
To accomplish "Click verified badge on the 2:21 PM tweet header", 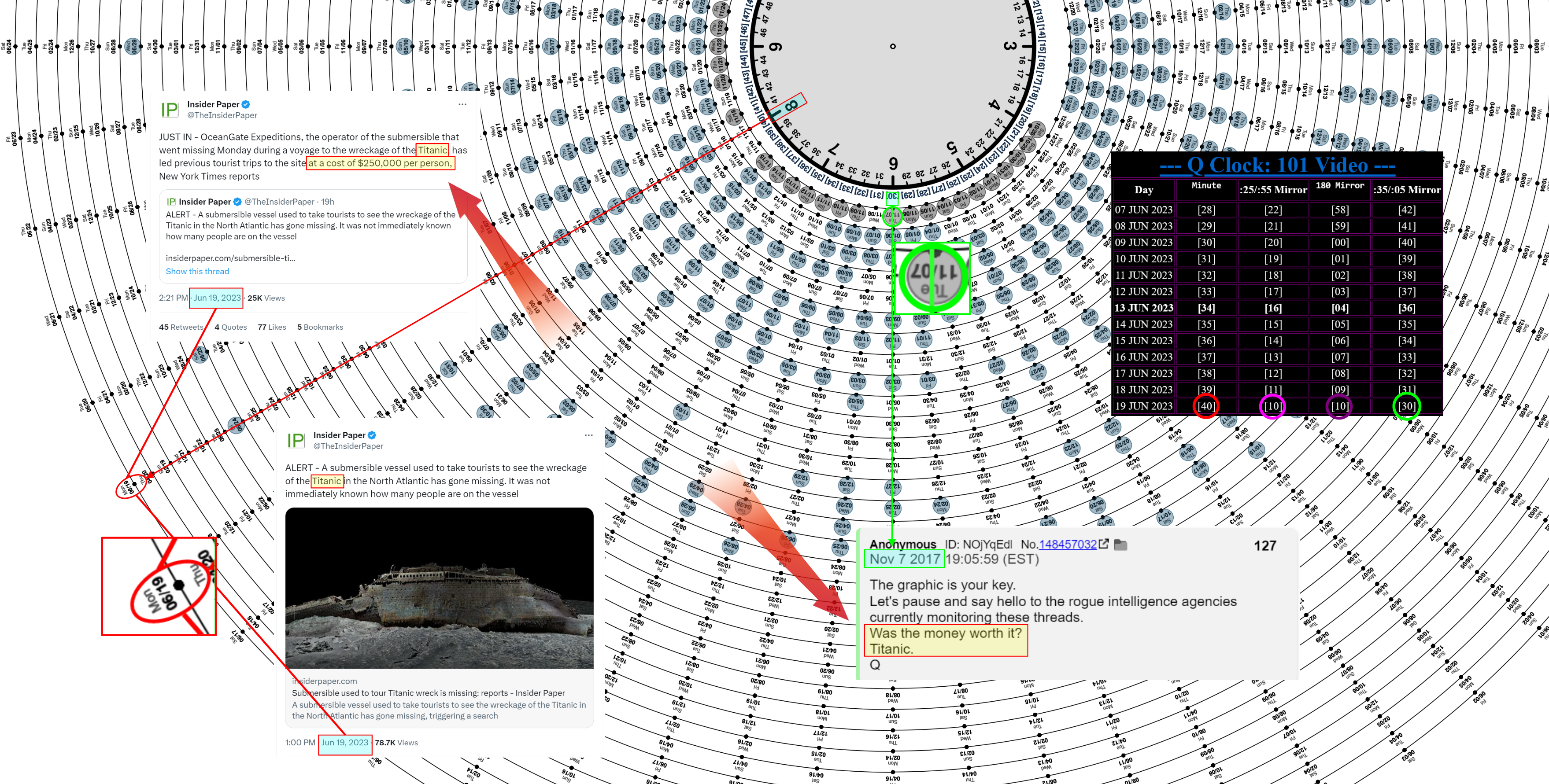I will pos(246,105).
